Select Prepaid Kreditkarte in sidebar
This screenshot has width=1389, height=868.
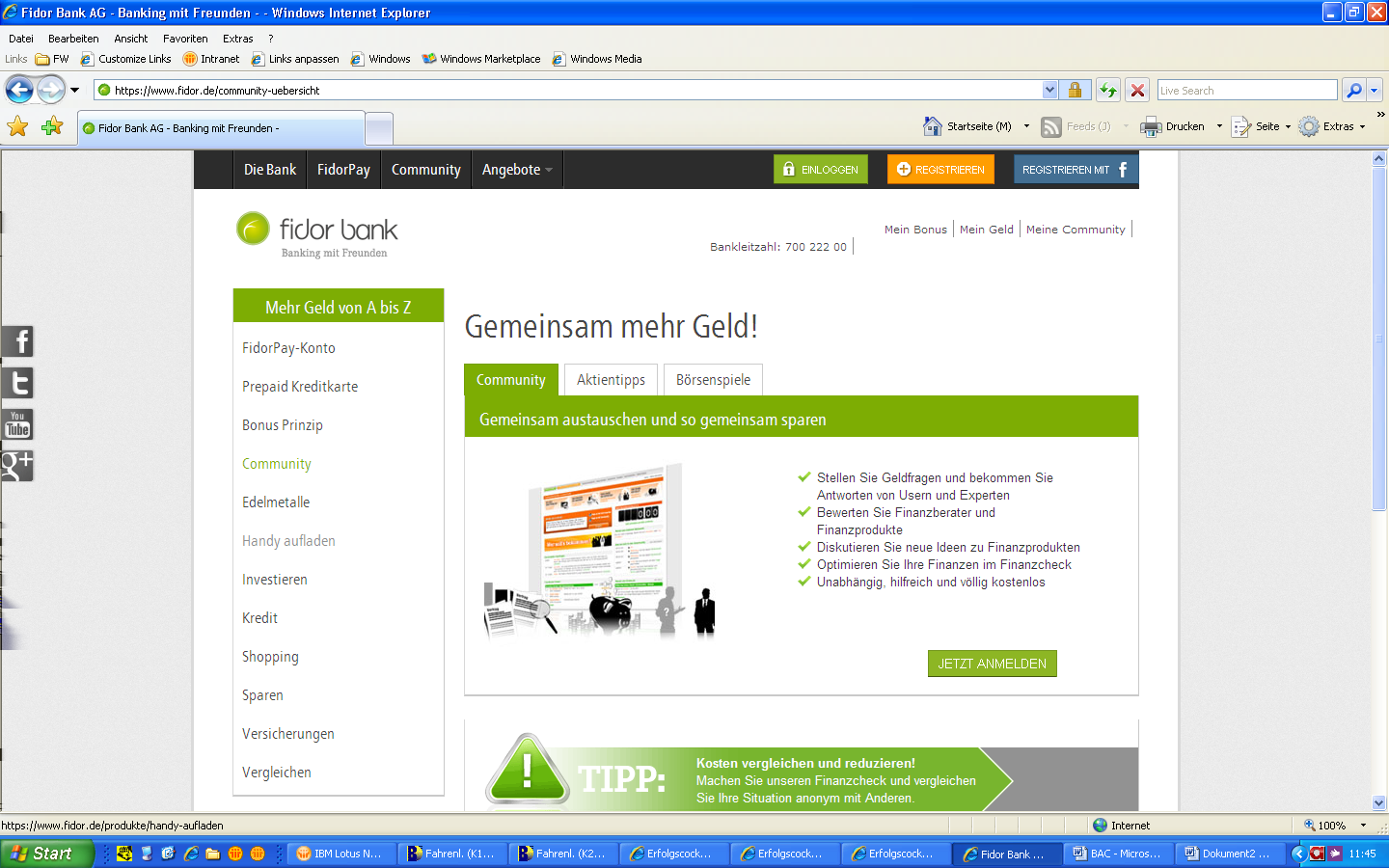pyautogui.click(x=300, y=387)
